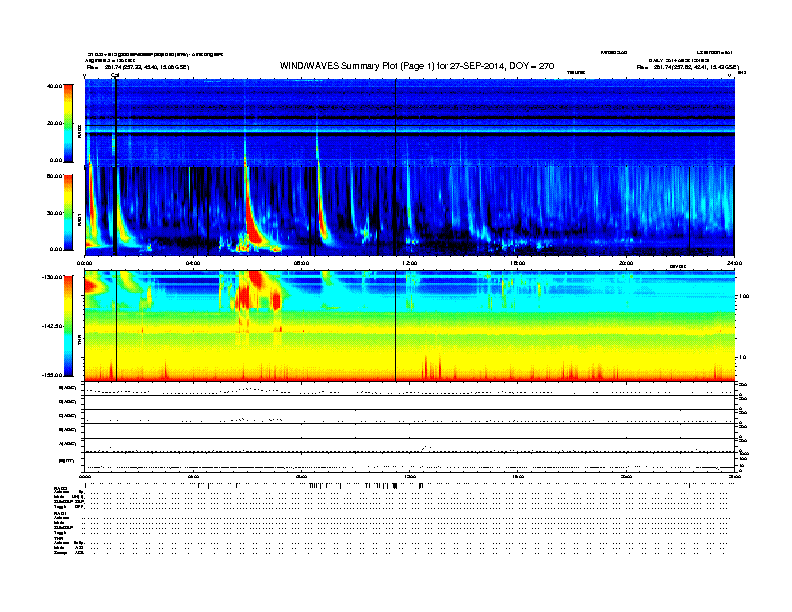Click the RAD1 color scale bar

point(68,213)
